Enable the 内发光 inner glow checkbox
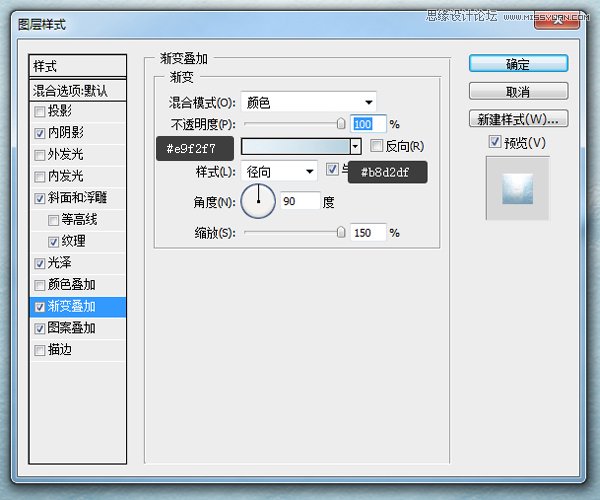The image size is (600, 500). [39, 177]
